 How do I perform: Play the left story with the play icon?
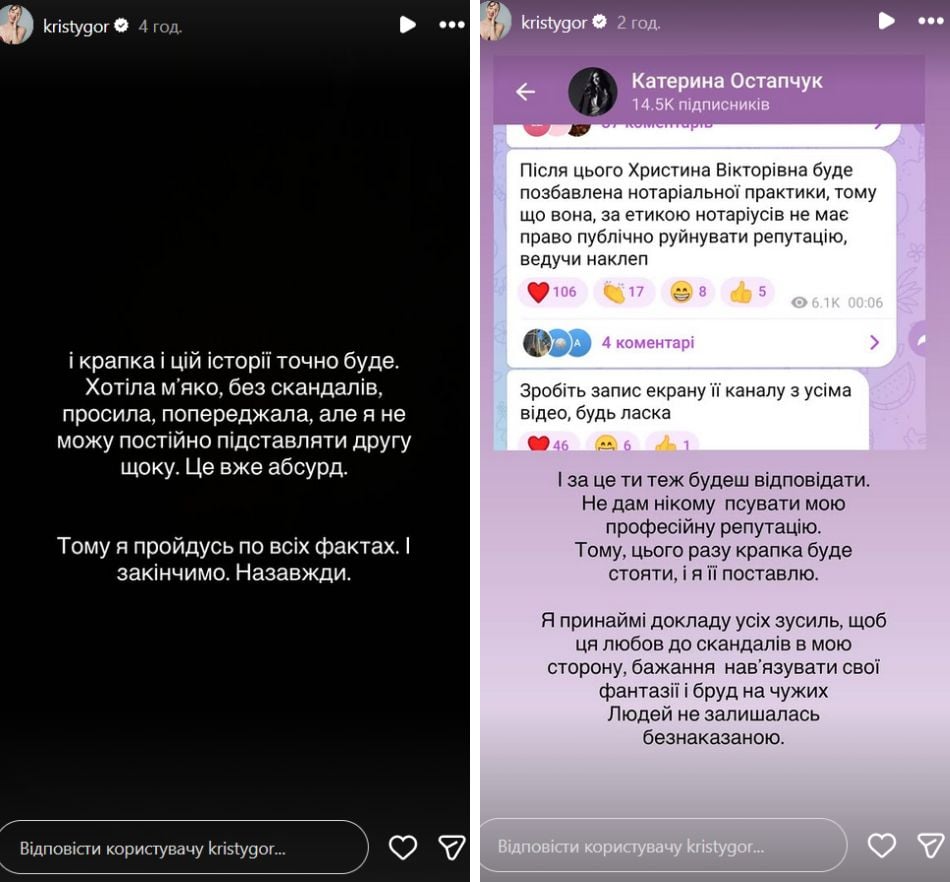point(408,25)
